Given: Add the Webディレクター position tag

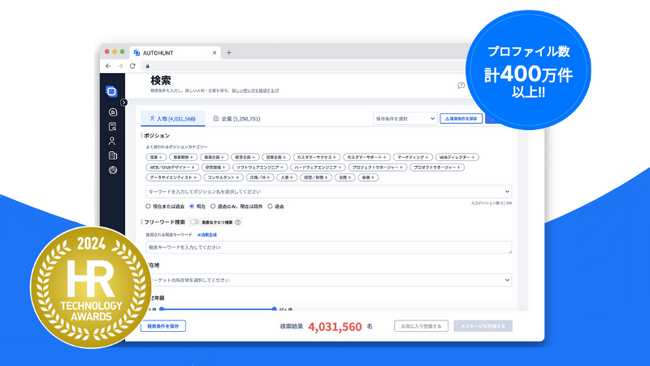Looking at the screenshot, I should click(457, 157).
